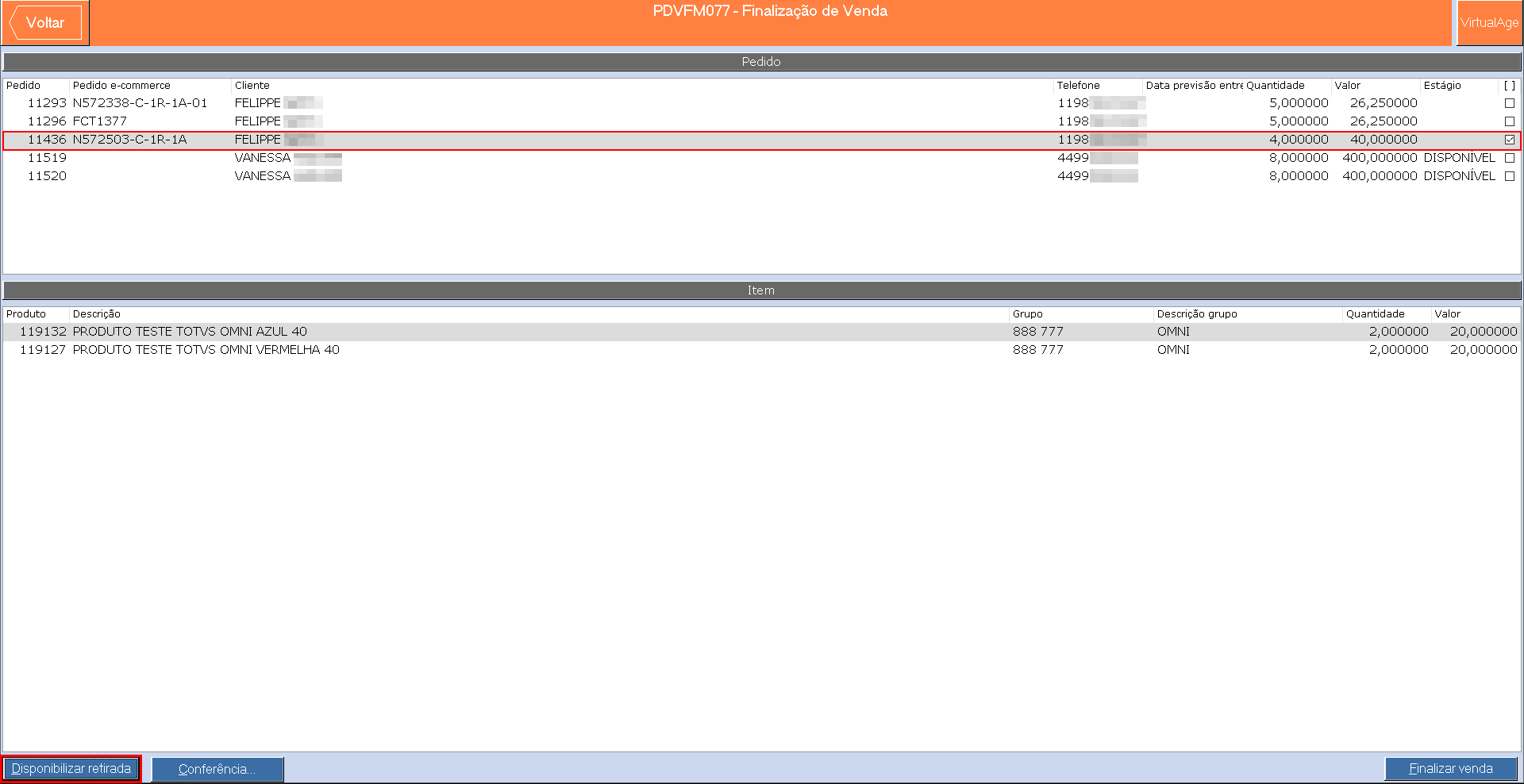This screenshot has height=784, width=1524.
Task: Click product code 119132
Action: [x=43, y=332]
